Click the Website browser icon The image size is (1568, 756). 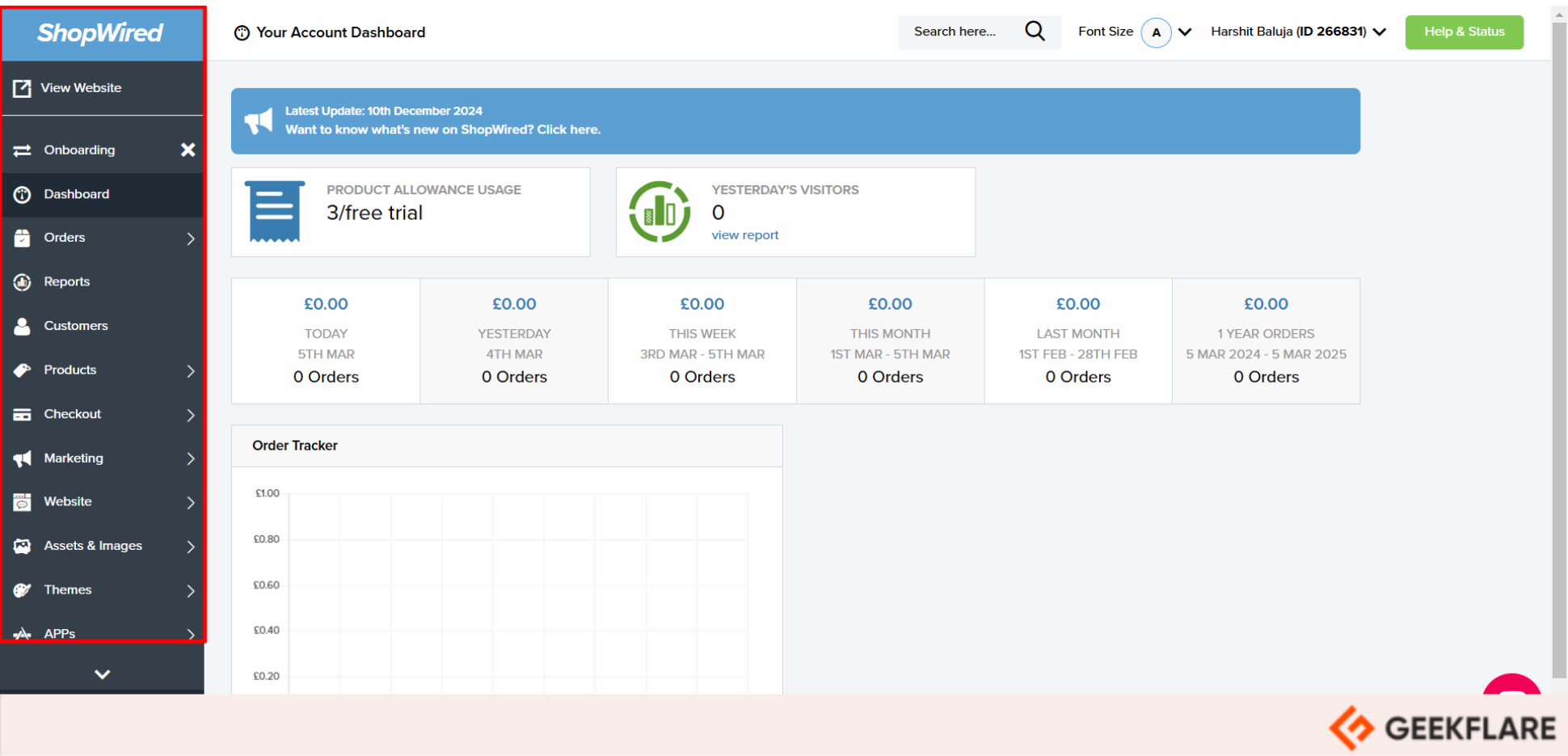[x=22, y=502]
